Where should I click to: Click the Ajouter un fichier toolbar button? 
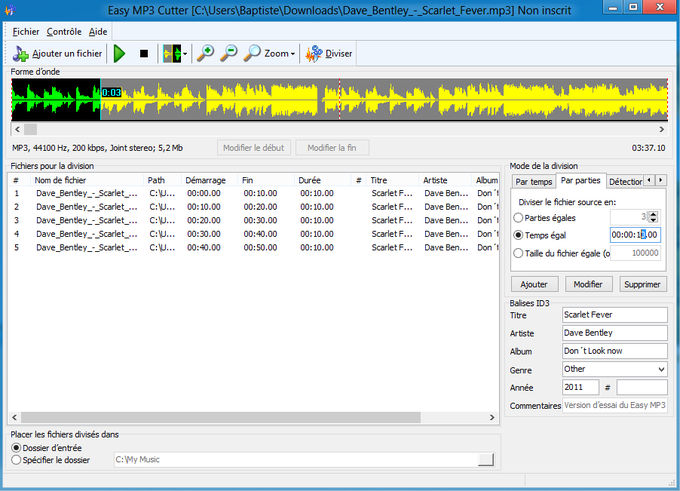pos(57,53)
